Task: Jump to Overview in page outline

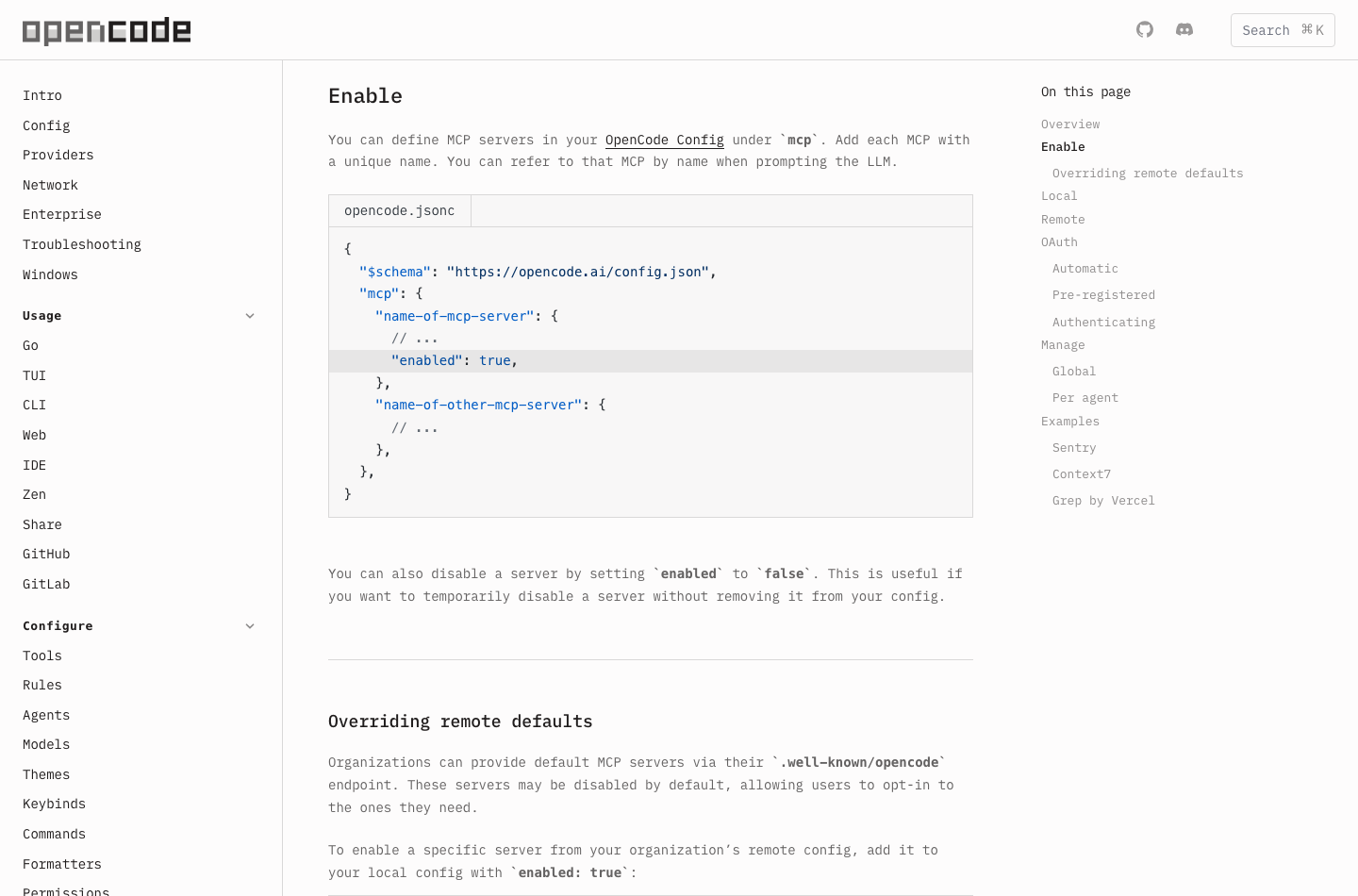Action: click(x=1070, y=124)
